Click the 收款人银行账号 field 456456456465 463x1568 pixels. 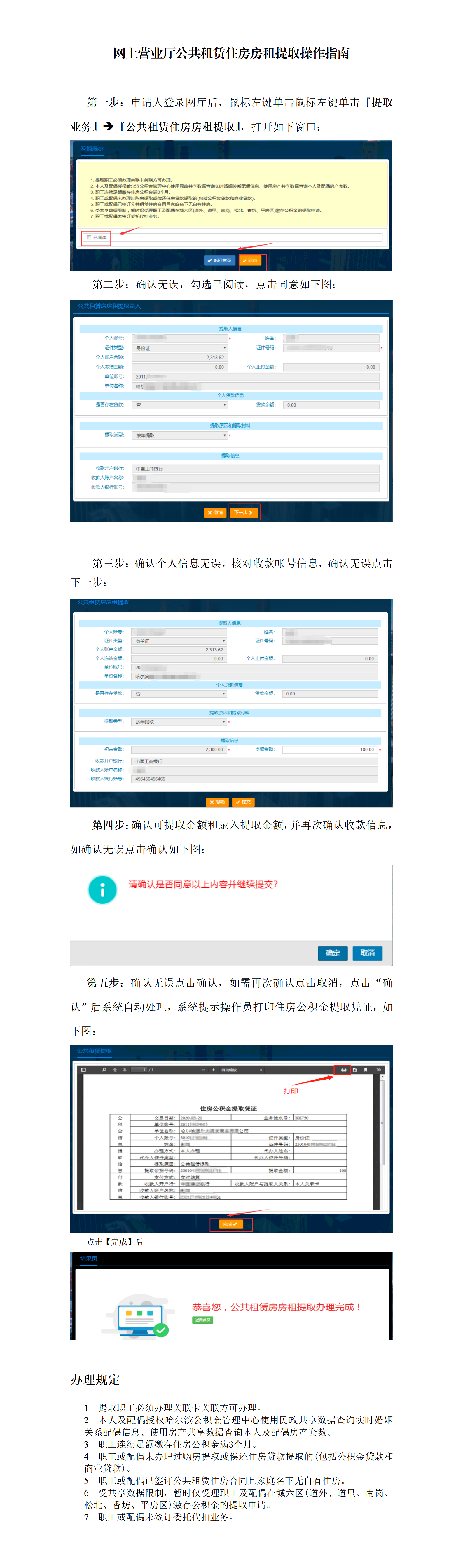tap(255, 779)
